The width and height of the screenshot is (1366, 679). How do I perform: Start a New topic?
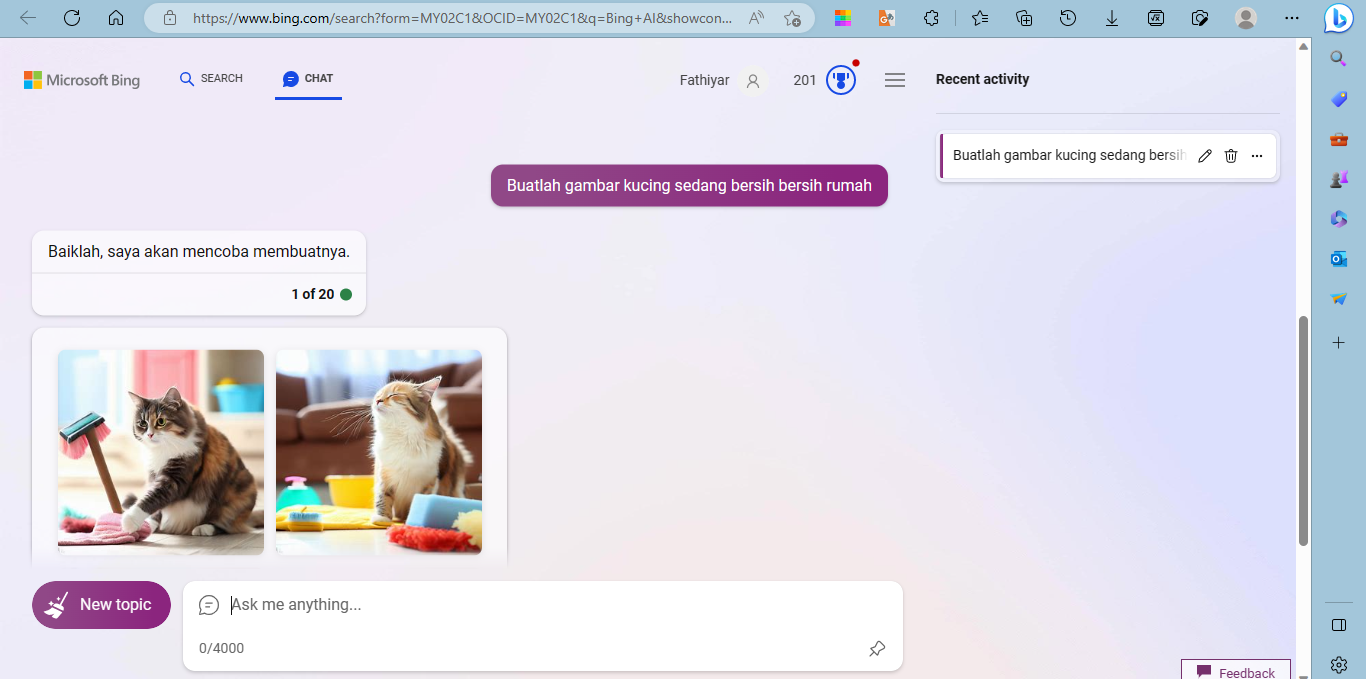tap(101, 605)
